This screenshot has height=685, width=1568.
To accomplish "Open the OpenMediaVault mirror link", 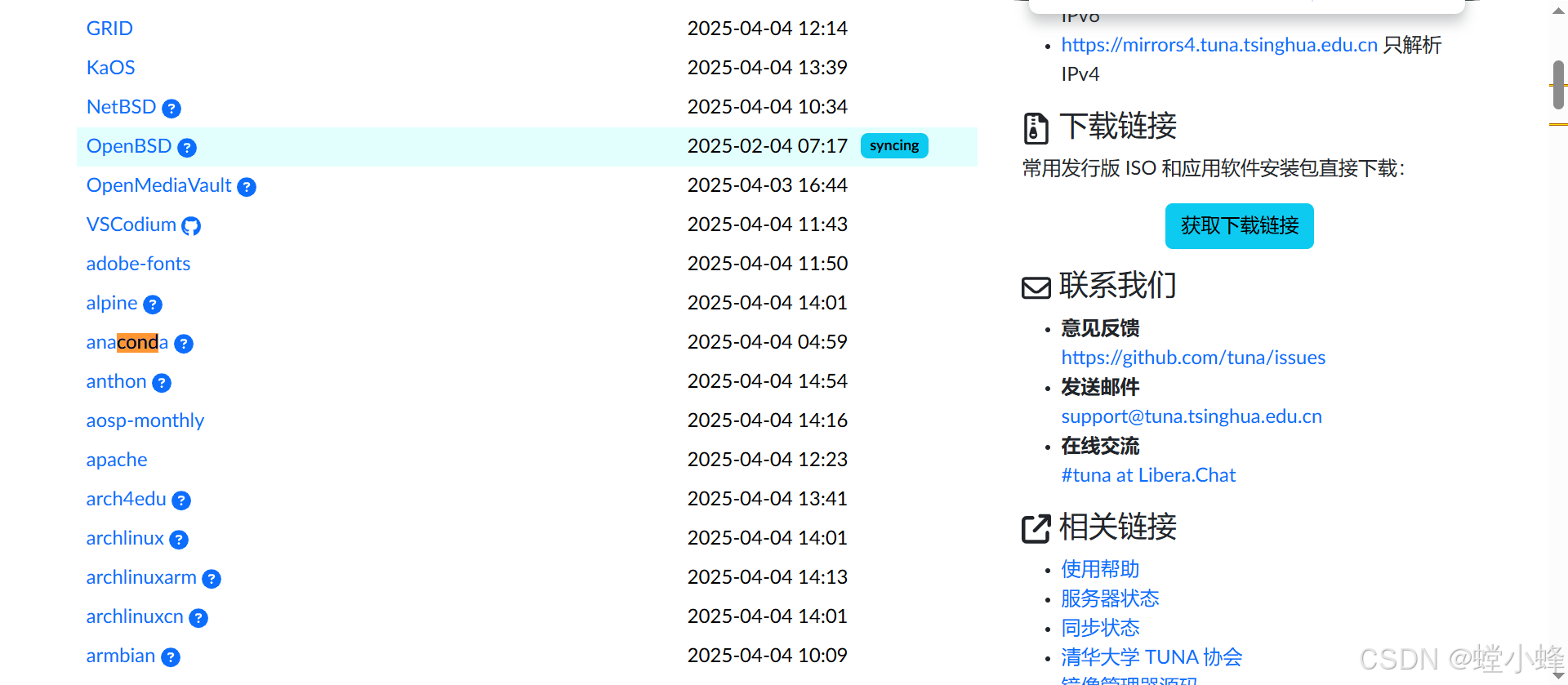I will [158, 185].
